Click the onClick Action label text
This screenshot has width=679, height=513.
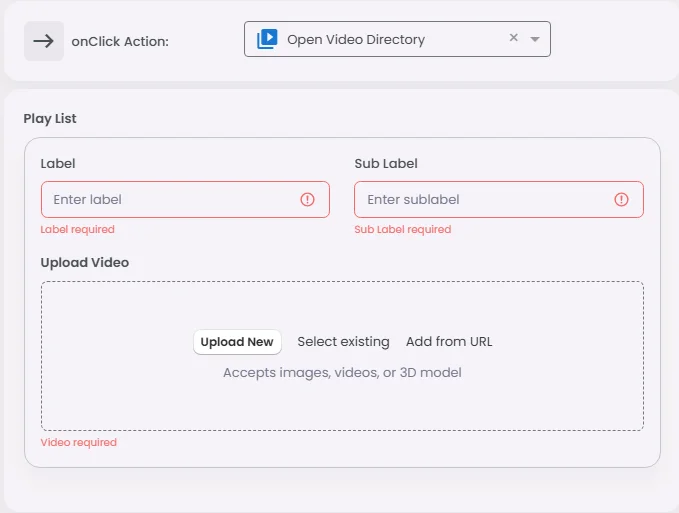coord(120,41)
